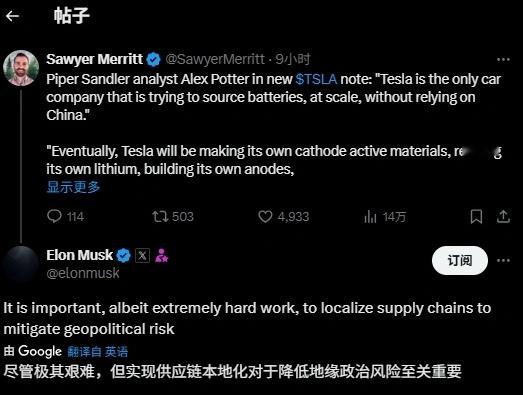Click Elon Musk's verified checkmark badge

(x=123, y=256)
